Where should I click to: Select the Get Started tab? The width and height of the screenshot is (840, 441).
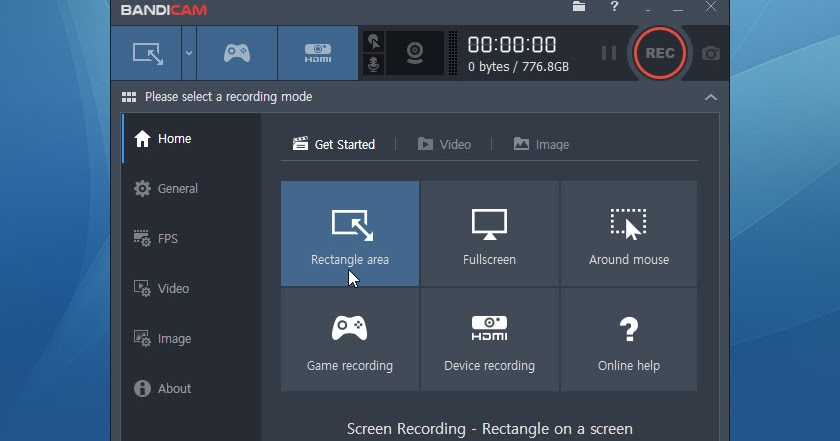(x=334, y=144)
